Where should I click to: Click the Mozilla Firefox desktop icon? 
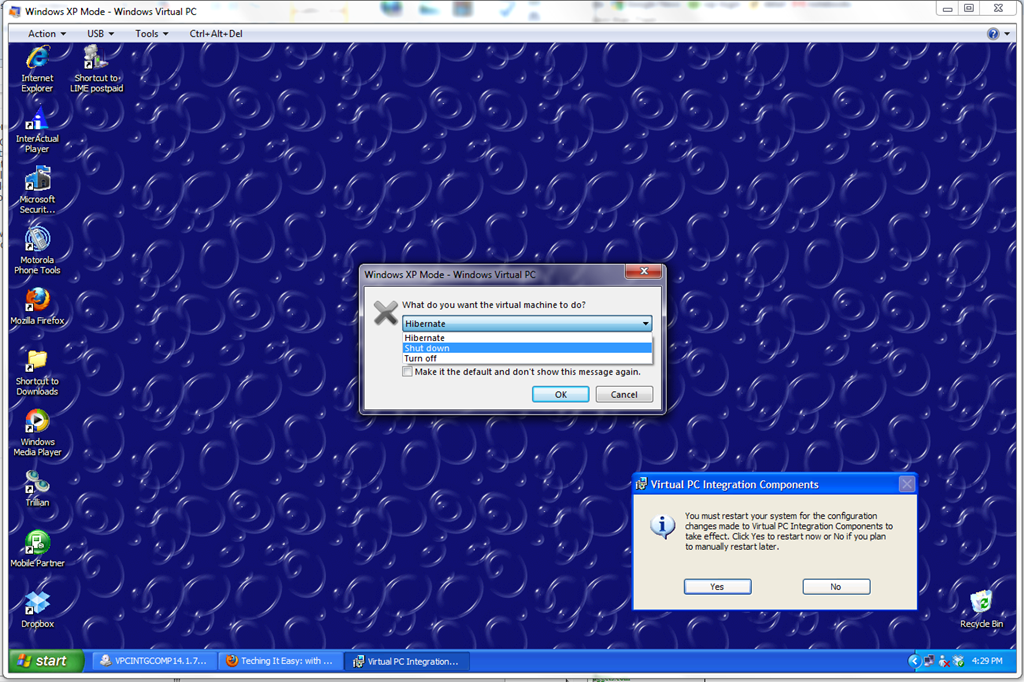tap(37, 306)
